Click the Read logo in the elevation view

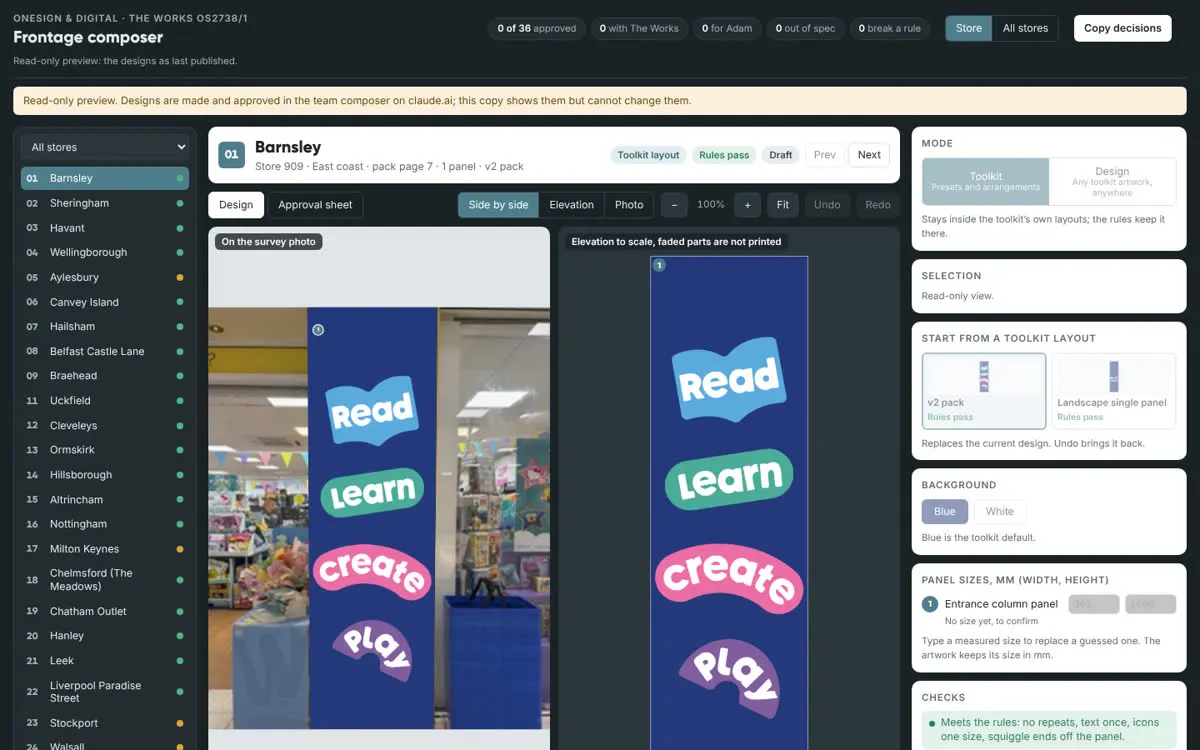click(x=729, y=380)
